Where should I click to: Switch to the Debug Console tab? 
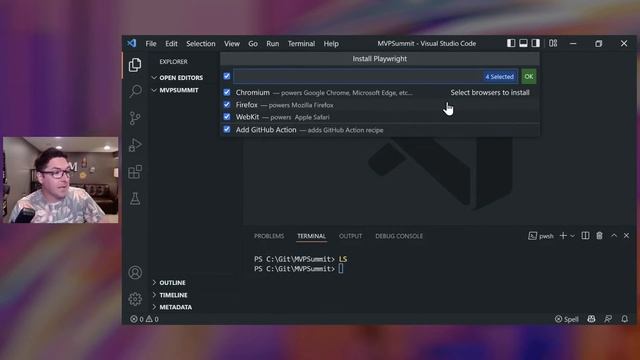pyautogui.click(x=399, y=236)
